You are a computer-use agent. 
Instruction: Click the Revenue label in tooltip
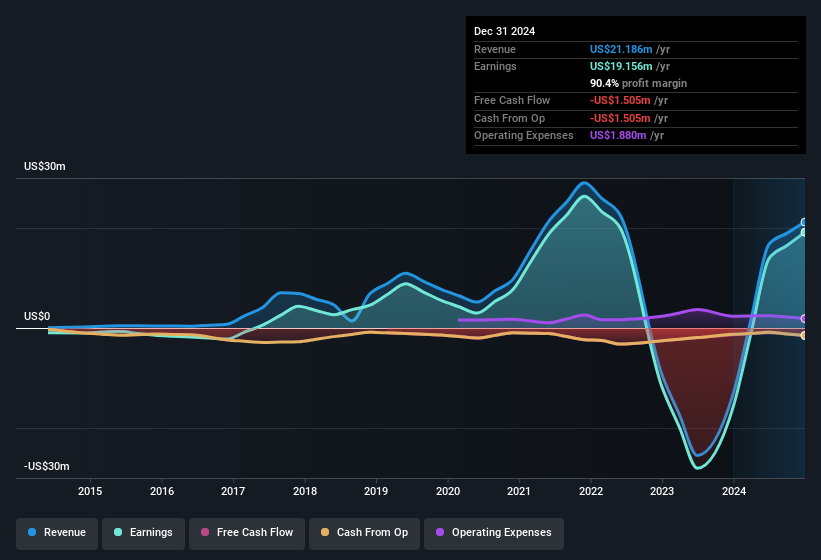click(495, 49)
